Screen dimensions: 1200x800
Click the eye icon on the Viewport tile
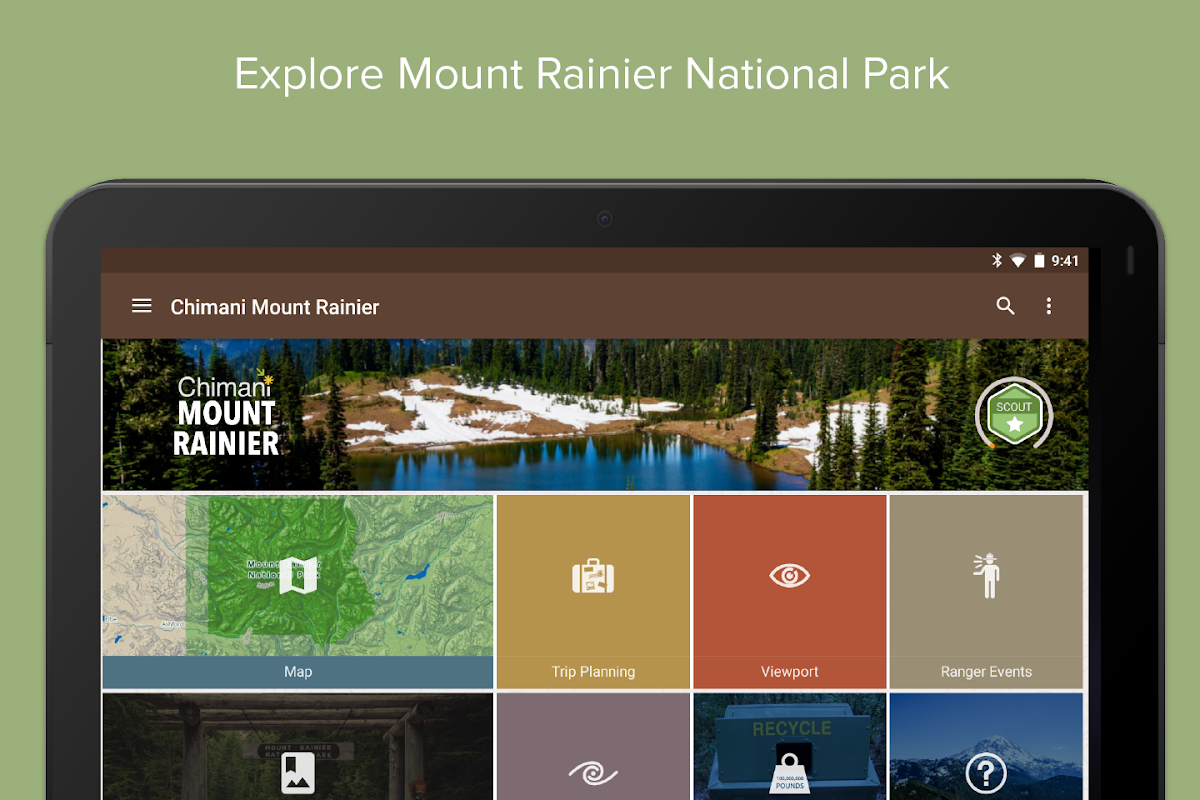pos(789,575)
